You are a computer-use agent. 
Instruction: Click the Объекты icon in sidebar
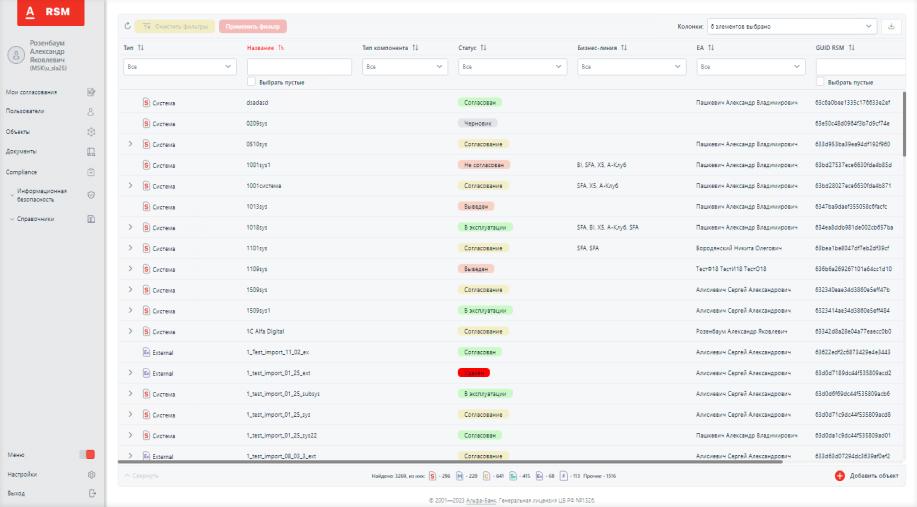pyautogui.click(x=91, y=131)
